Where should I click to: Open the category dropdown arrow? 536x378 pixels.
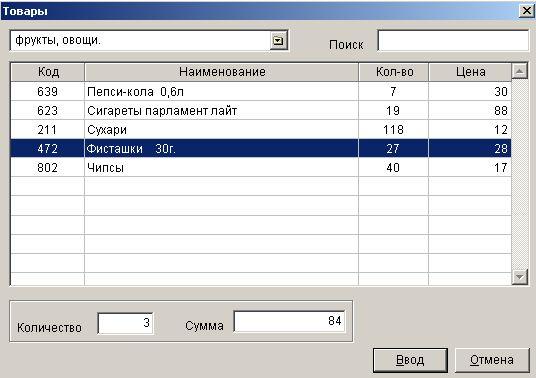click(x=278, y=41)
